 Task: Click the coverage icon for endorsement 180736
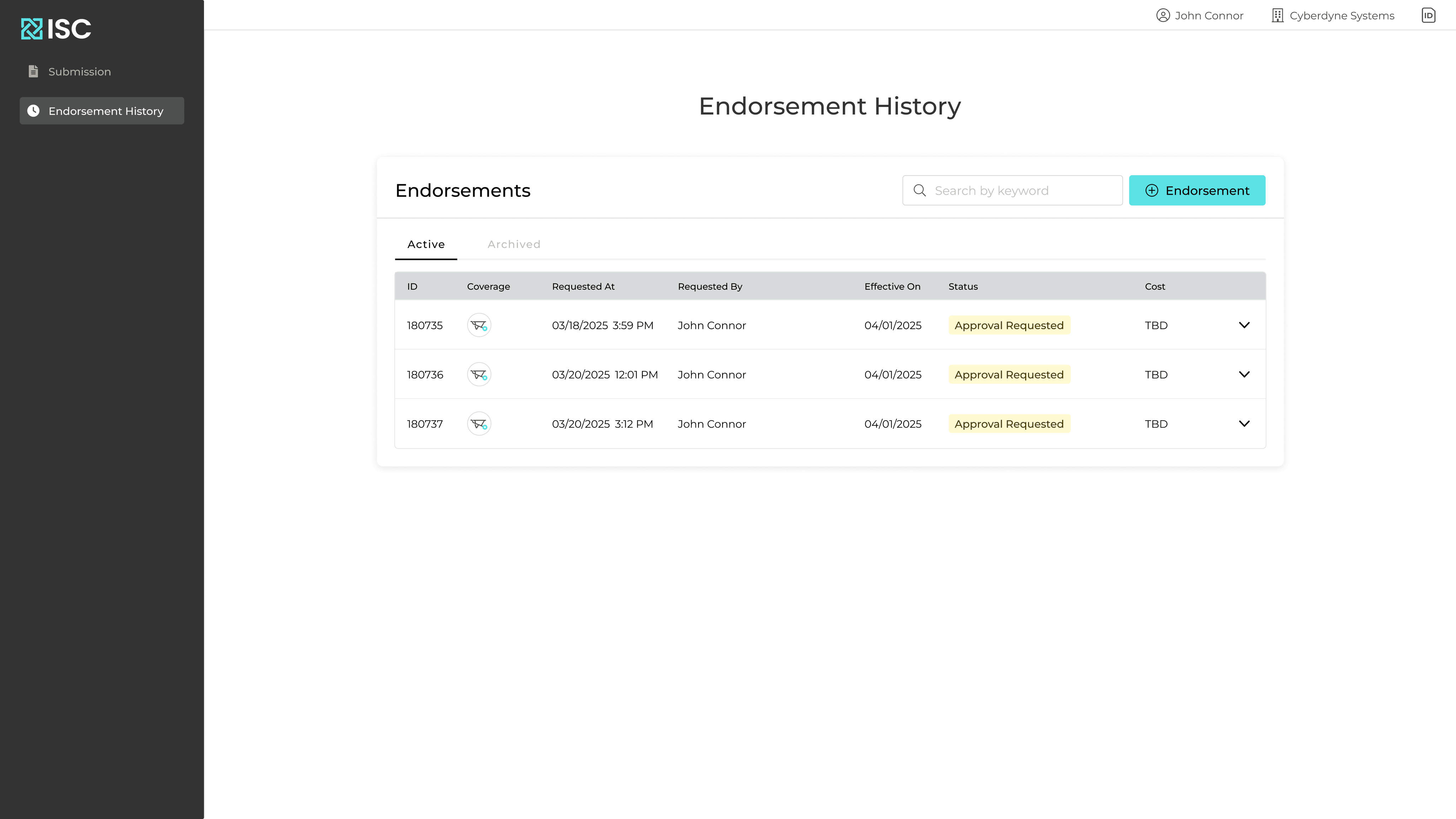479,374
